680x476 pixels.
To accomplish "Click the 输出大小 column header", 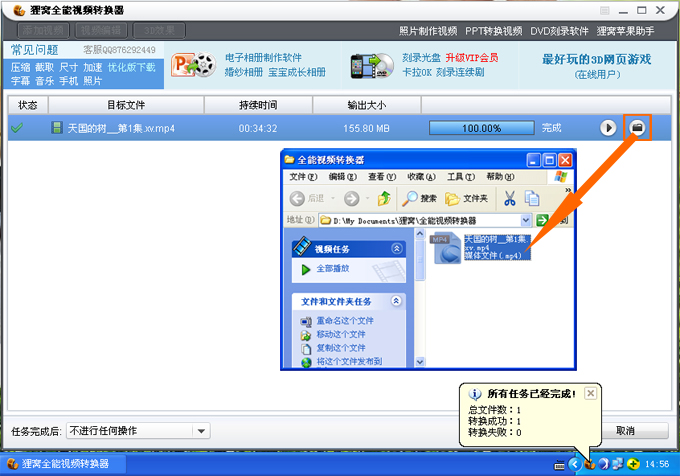I will (x=366, y=105).
